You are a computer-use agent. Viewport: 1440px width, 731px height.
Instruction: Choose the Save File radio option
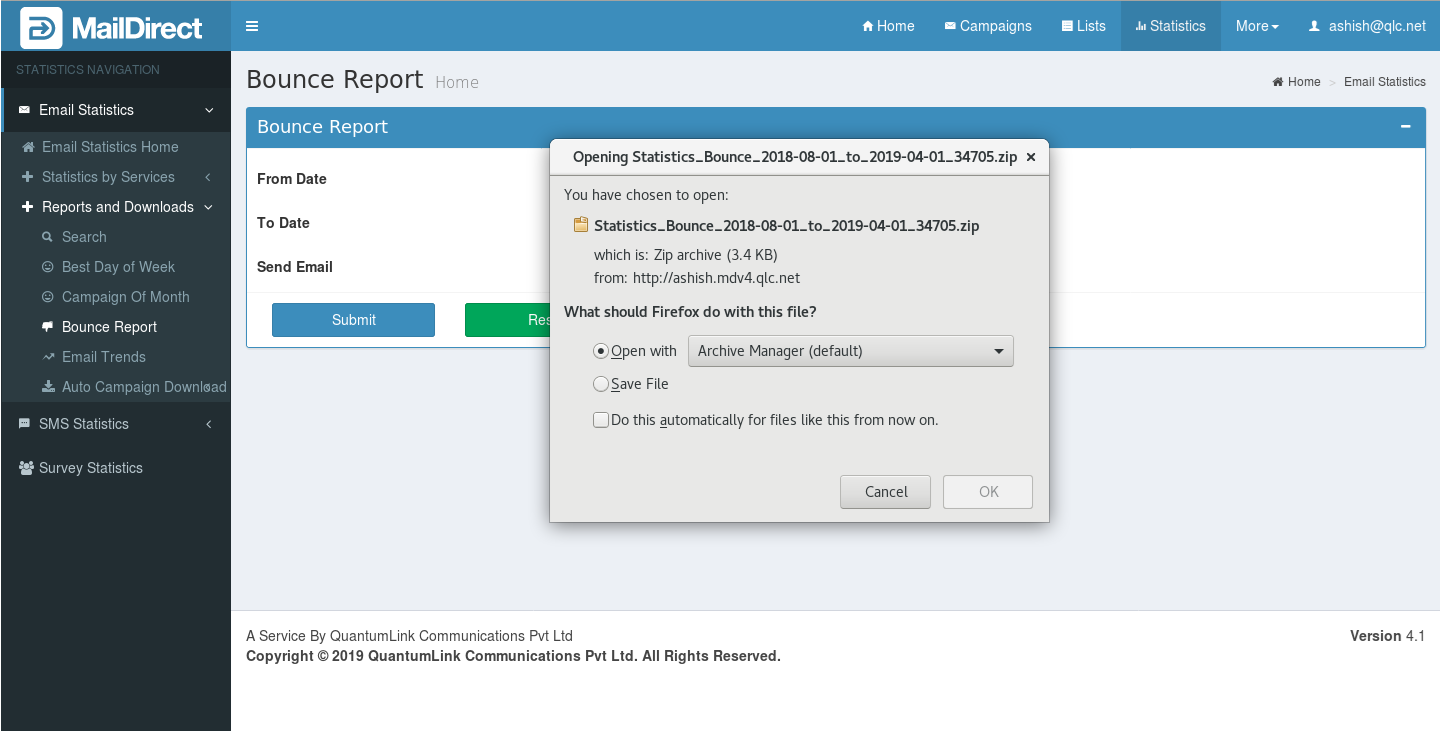tap(601, 384)
